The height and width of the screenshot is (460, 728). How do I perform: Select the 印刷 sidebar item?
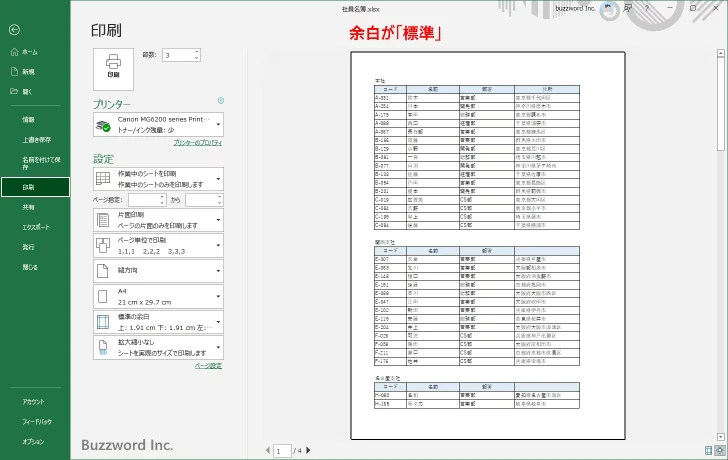tap(35, 187)
